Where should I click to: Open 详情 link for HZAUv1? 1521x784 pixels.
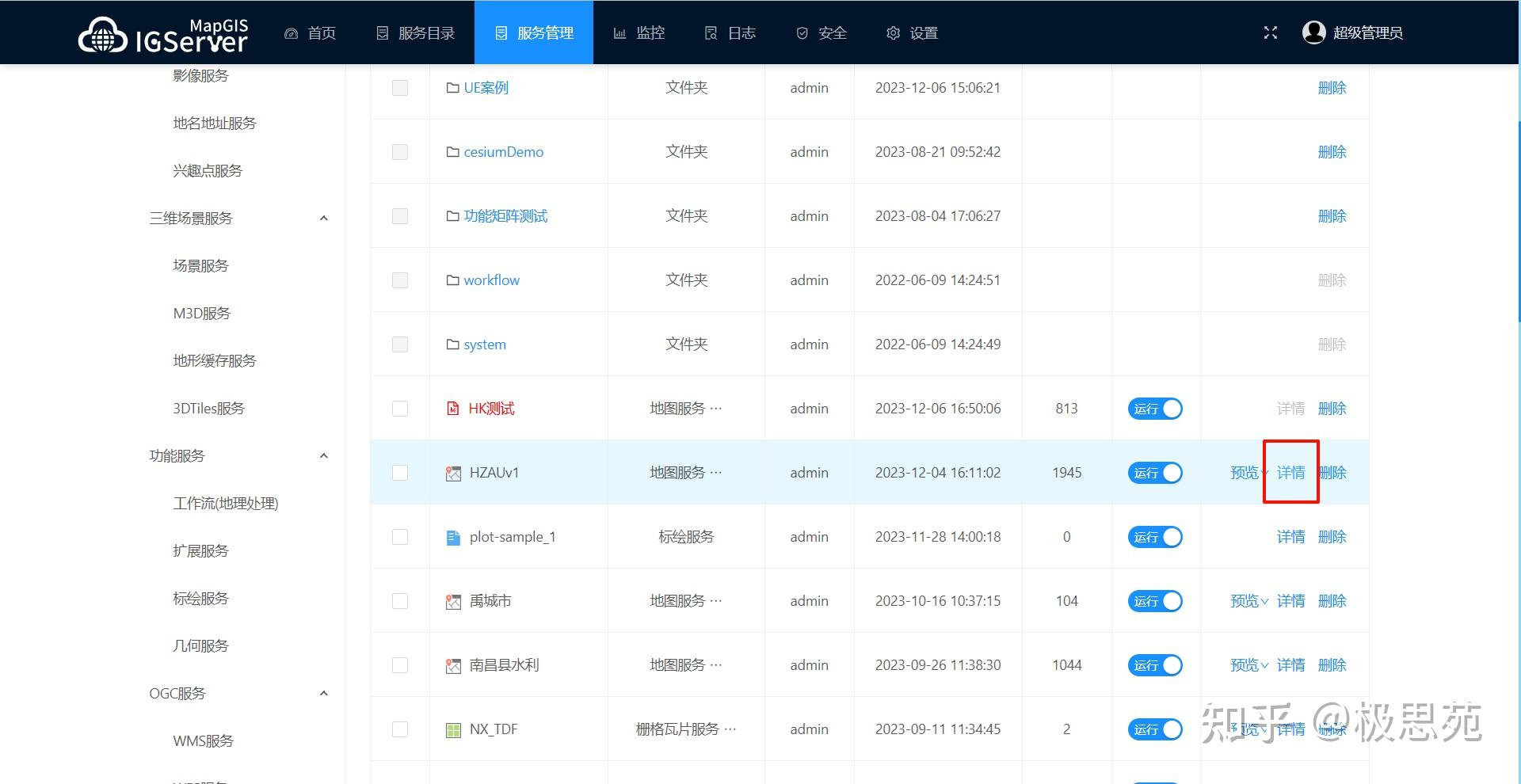pyautogui.click(x=1290, y=473)
